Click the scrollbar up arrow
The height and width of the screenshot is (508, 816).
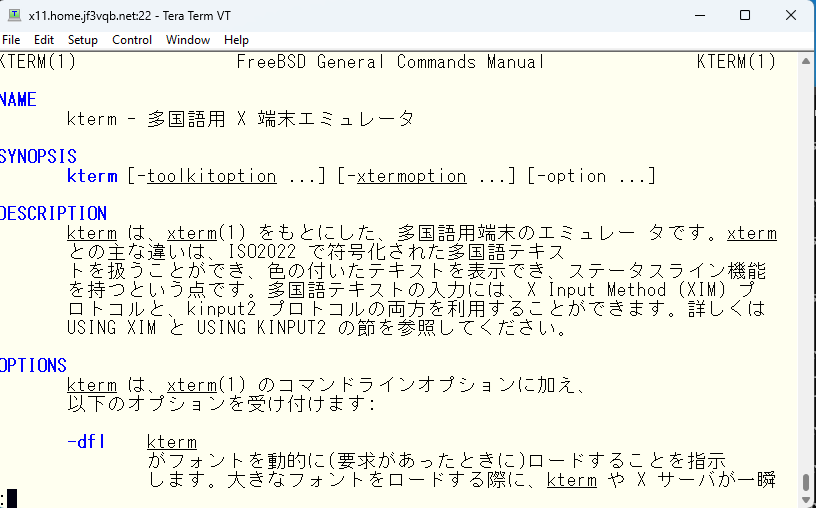point(806,61)
